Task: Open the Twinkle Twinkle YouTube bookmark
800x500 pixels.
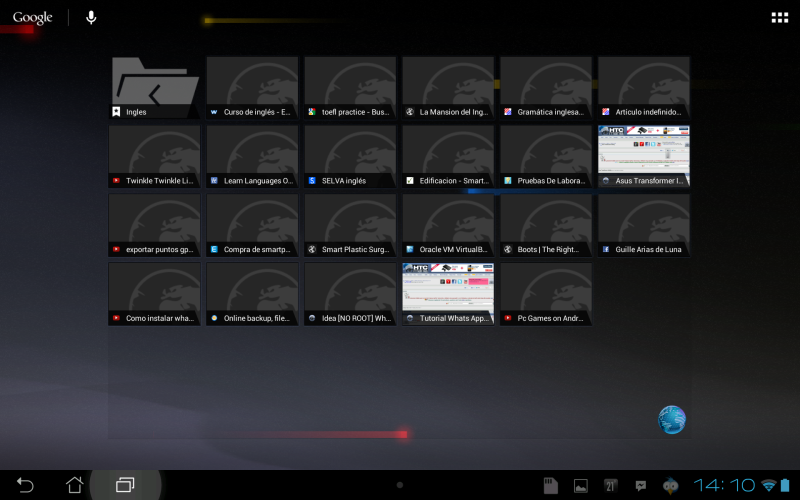Action: pyautogui.click(x=154, y=156)
